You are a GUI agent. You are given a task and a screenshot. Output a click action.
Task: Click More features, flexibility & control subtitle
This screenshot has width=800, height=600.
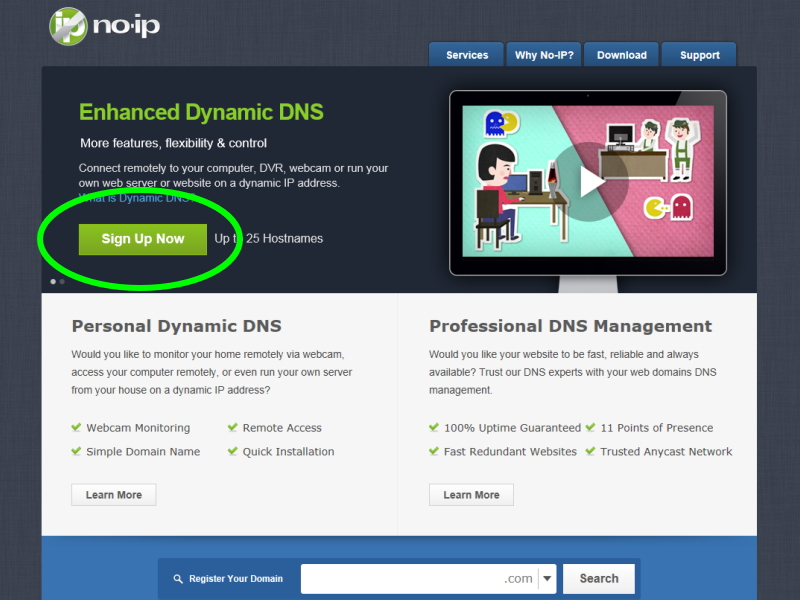173,143
